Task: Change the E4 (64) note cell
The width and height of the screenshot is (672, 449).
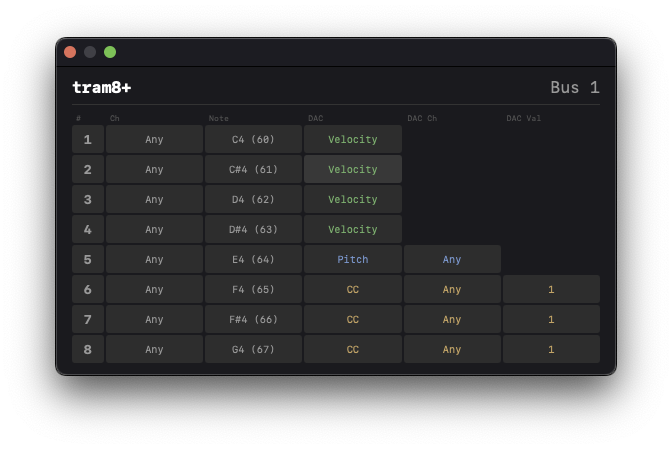Action: tap(253, 259)
